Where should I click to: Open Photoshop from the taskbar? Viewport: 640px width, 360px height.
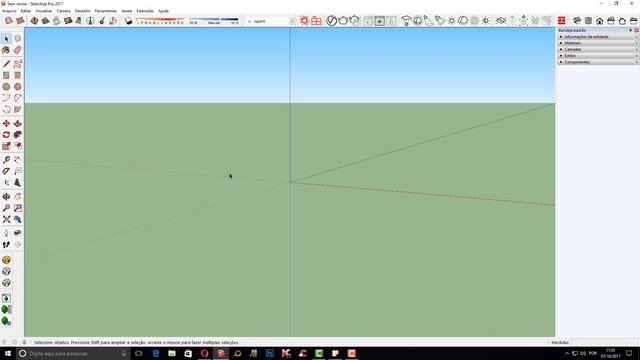pyautogui.click(x=270, y=353)
